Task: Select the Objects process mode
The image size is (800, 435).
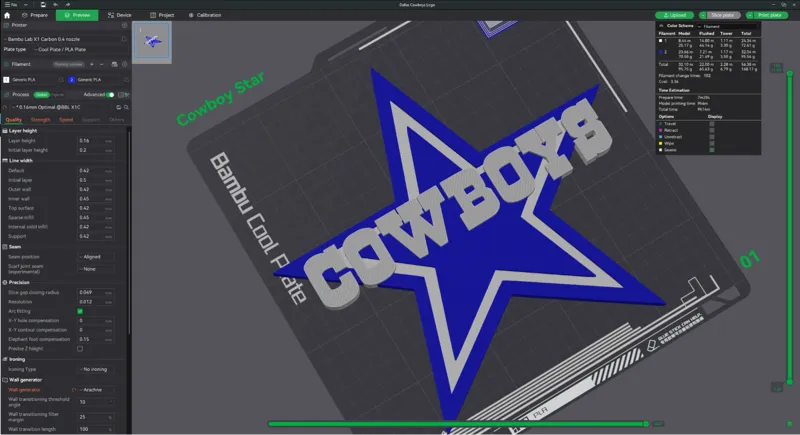Action: [x=57, y=95]
